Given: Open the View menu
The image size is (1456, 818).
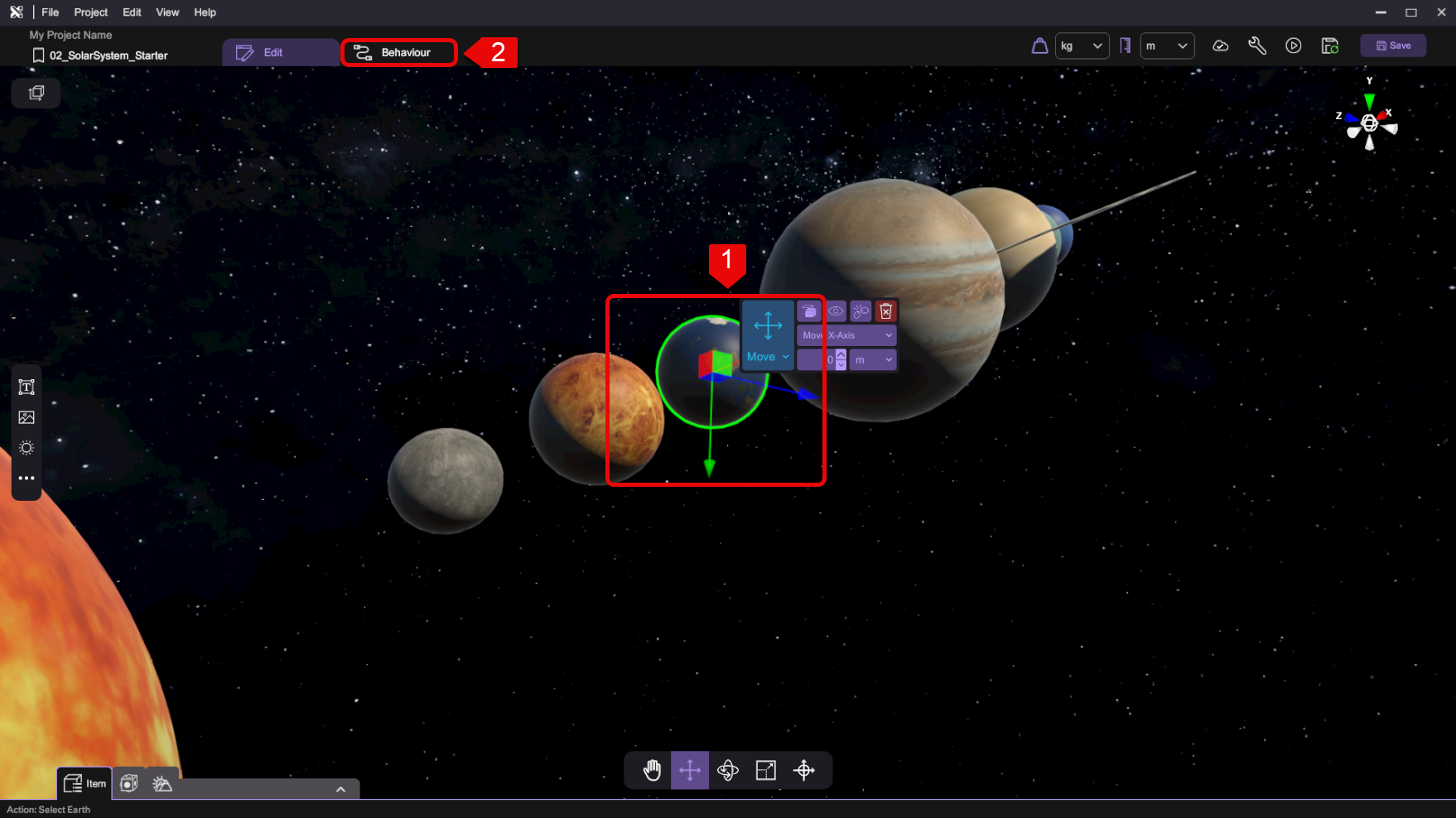Looking at the screenshot, I should tap(167, 12).
